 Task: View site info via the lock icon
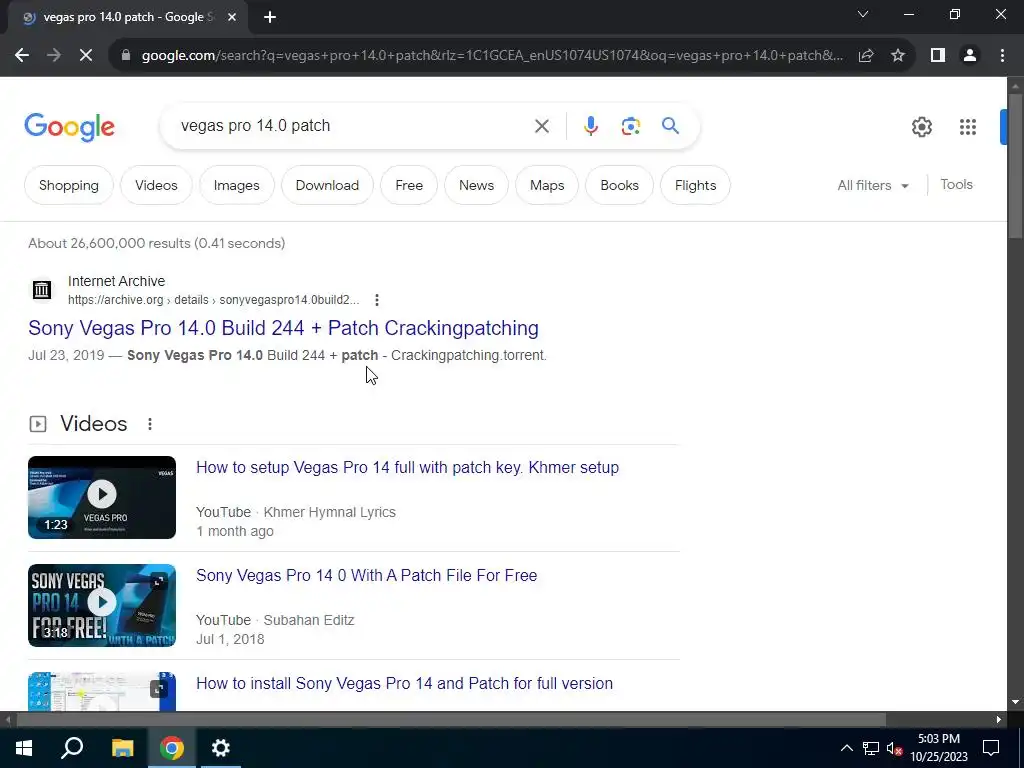[x=126, y=56]
